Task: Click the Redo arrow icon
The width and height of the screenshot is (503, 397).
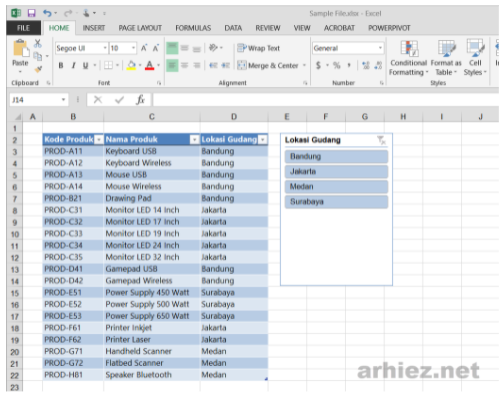Action: tap(68, 13)
